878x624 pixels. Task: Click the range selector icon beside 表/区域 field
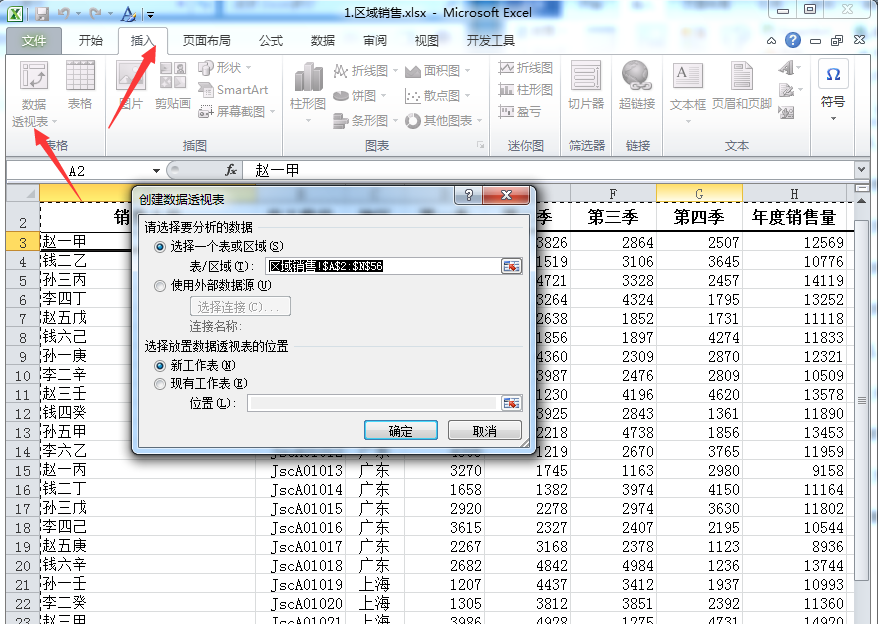tap(511, 266)
